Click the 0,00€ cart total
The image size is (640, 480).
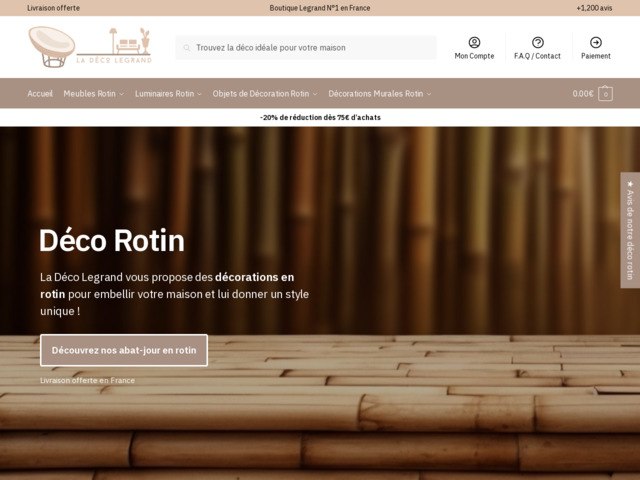[582, 94]
